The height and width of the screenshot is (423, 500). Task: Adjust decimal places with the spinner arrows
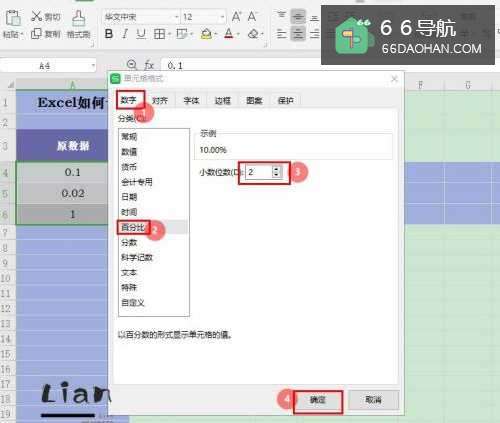click(276, 172)
